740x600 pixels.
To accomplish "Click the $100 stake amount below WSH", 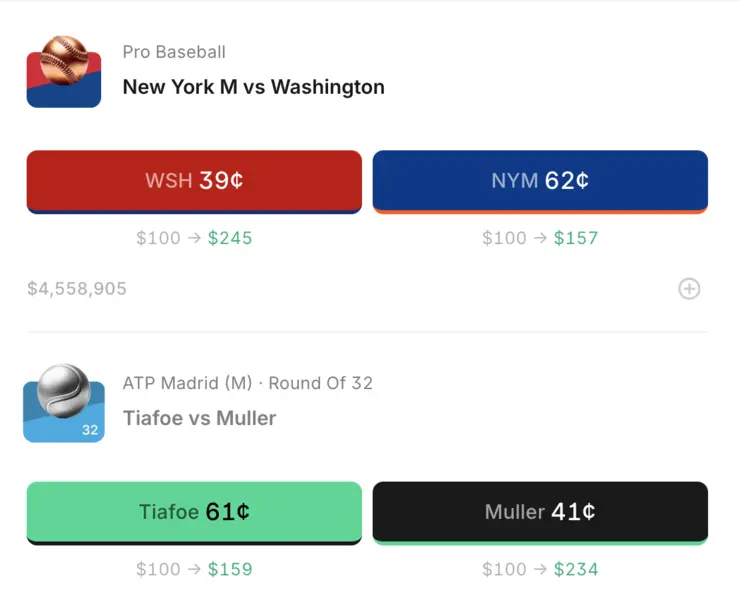I will pyautogui.click(x=158, y=238).
